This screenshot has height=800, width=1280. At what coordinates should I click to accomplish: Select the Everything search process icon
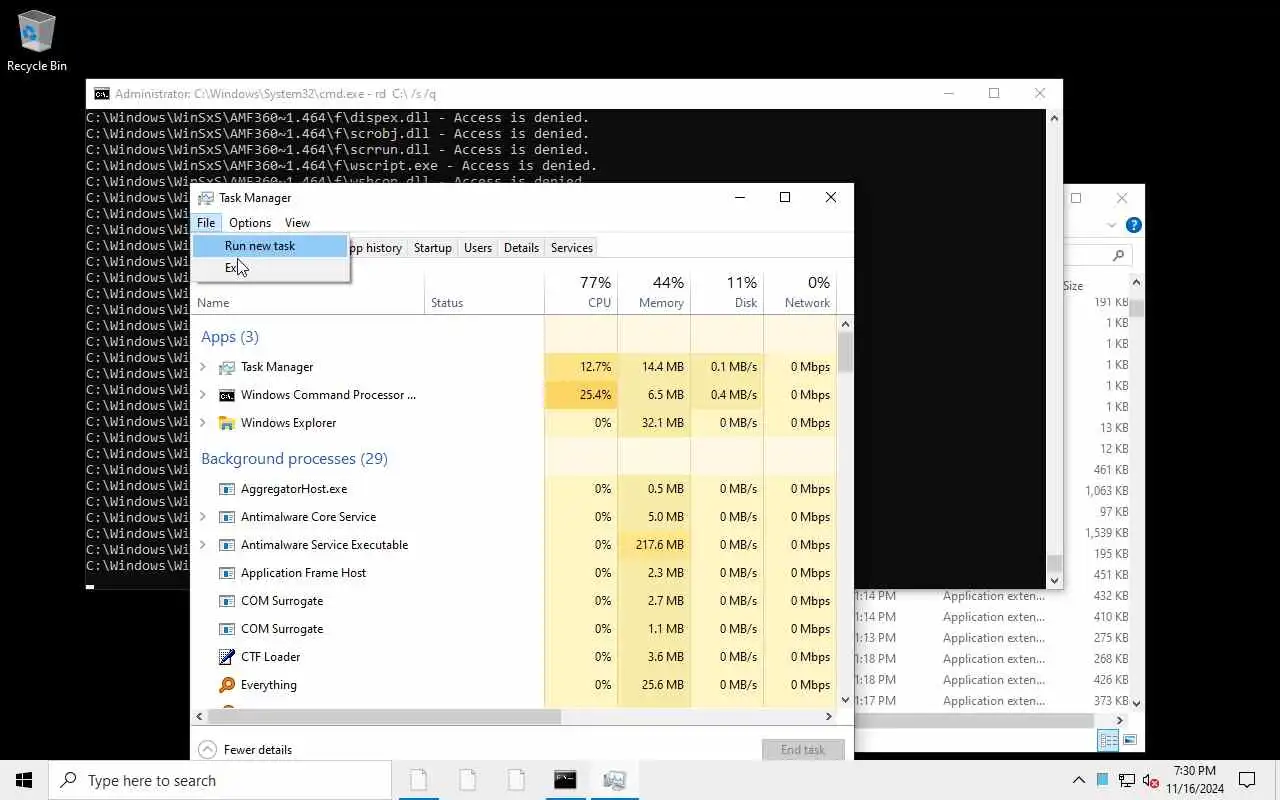227,685
